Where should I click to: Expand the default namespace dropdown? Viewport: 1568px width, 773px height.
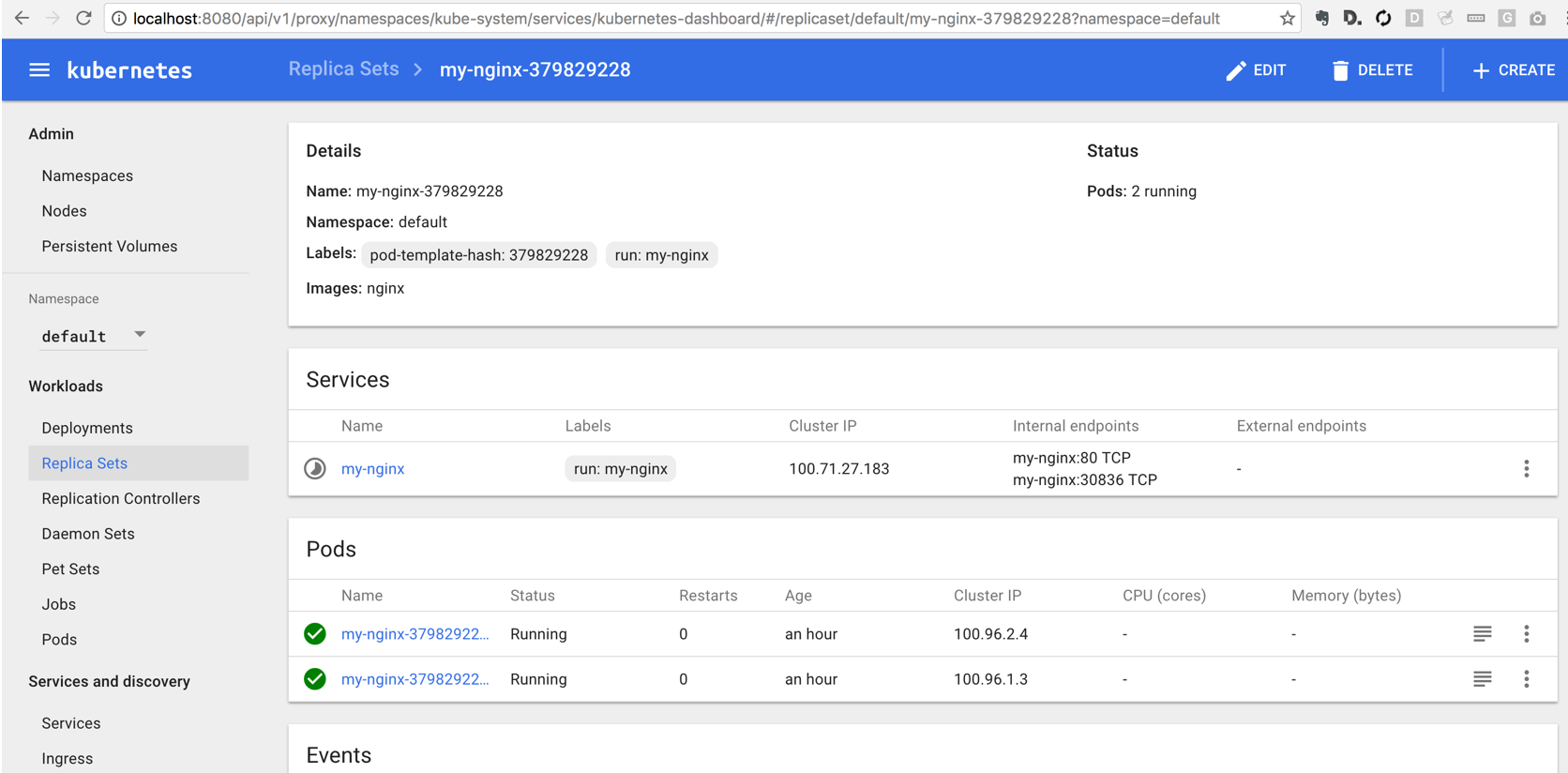pos(93,336)
